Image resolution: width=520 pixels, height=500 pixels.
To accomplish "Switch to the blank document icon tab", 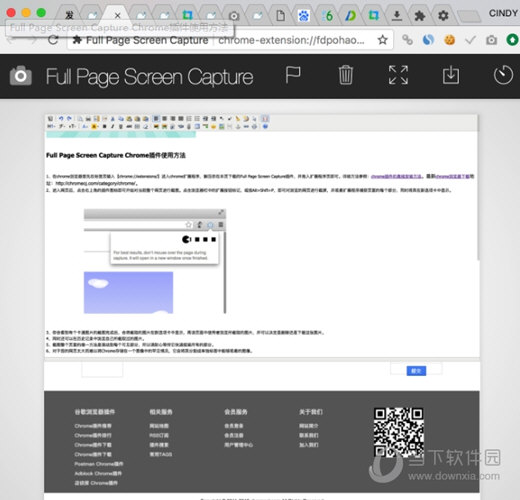I will tap(281, 15).
